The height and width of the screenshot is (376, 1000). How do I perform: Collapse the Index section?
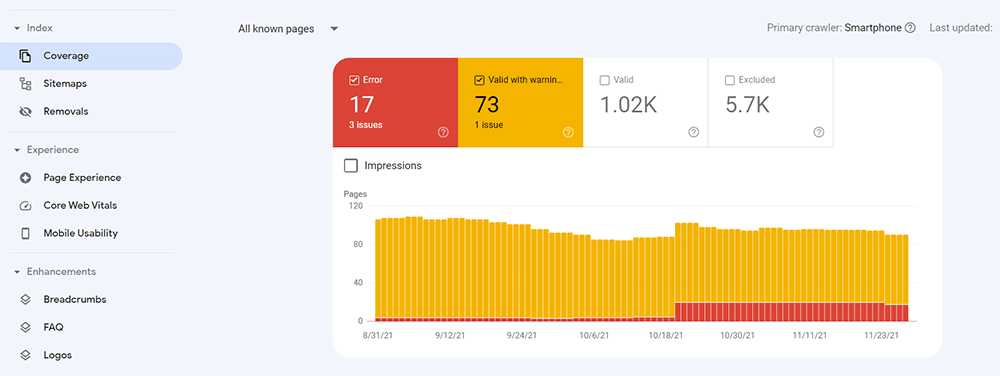(x=17, y=28)
